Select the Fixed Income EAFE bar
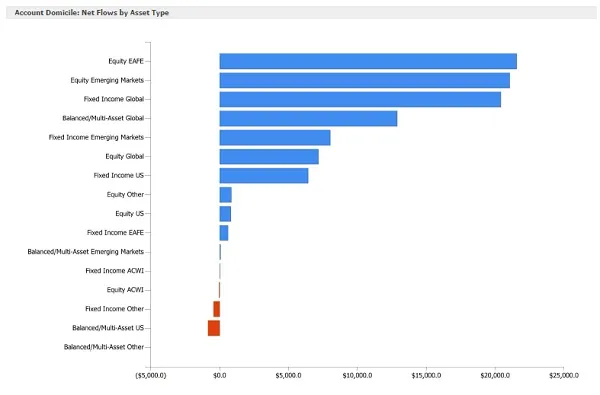The image size is (600, 395). pos(224,233)
